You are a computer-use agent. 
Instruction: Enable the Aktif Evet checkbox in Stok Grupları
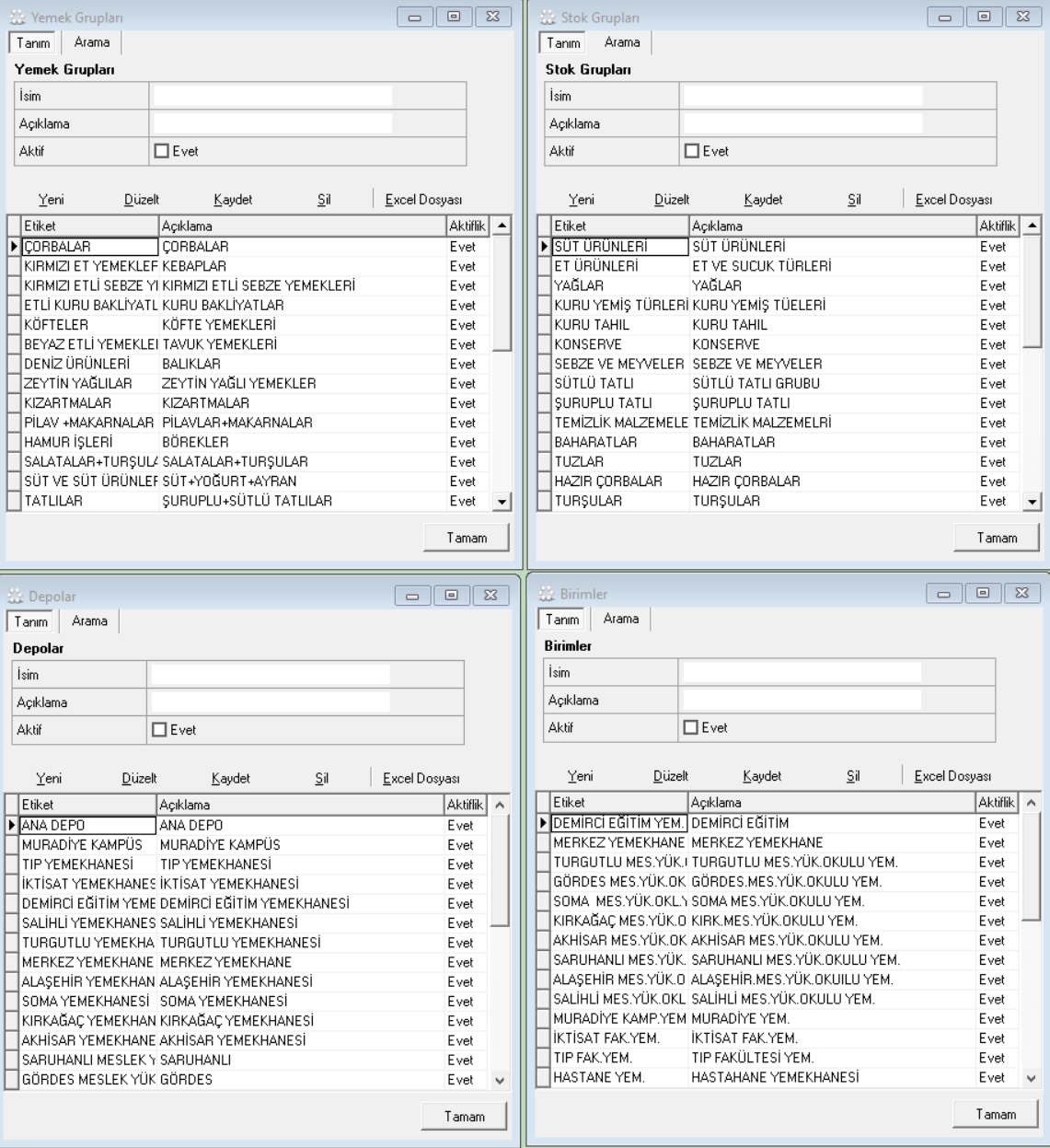click(692, 151)
